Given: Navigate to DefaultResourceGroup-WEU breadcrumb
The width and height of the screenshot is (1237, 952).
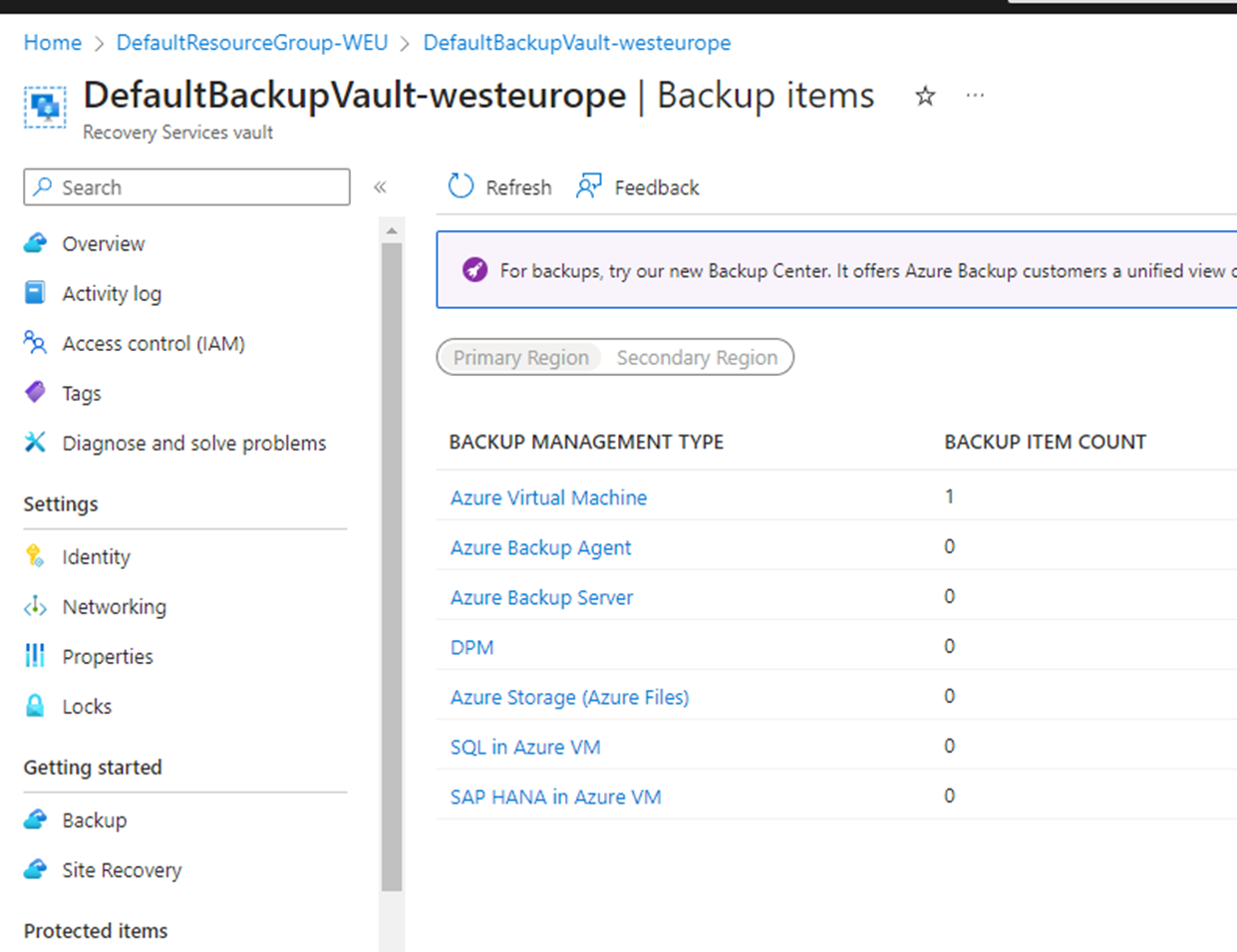Looking at the screenshot, I should coord(252,43).
